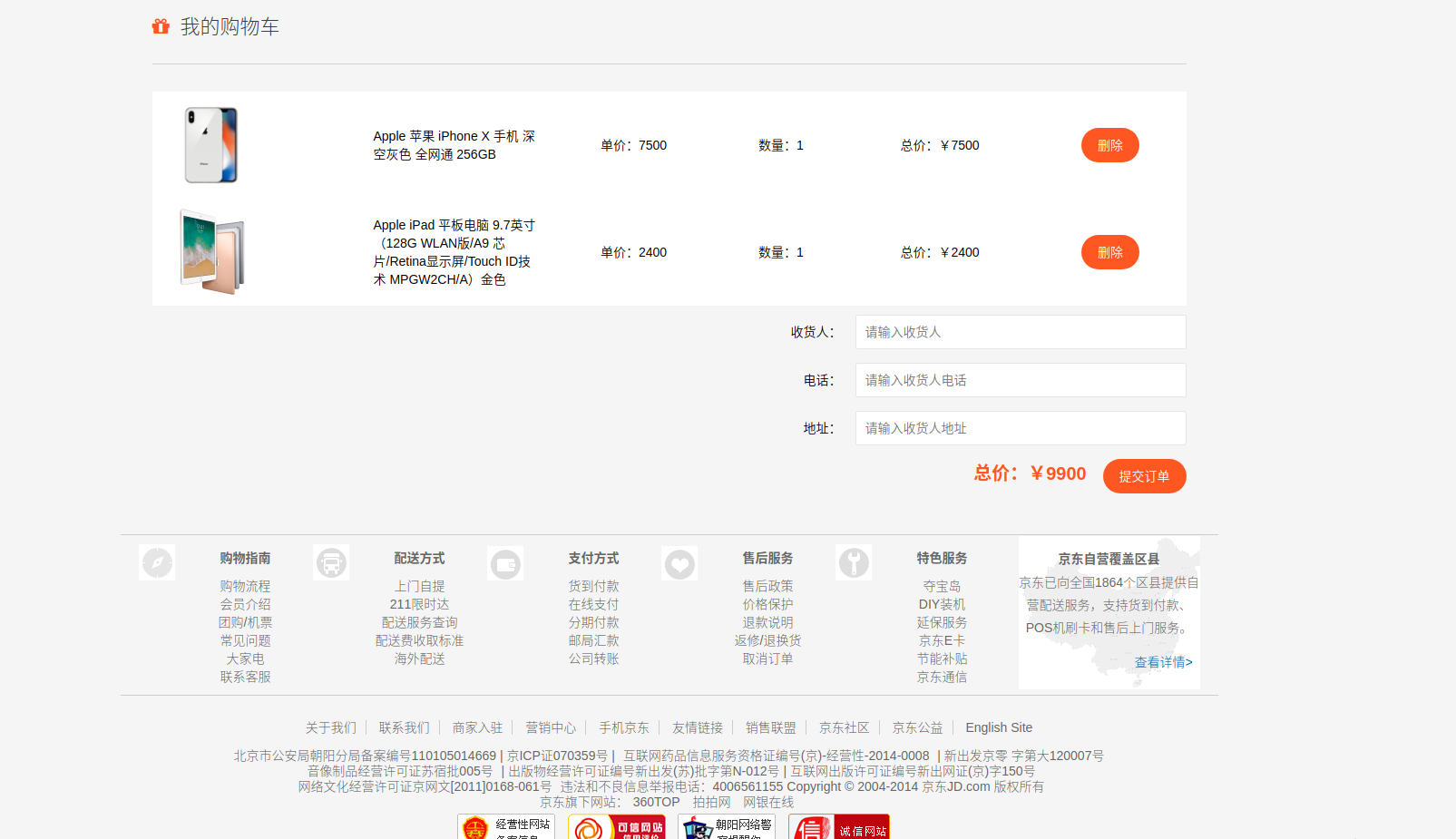Click the iPhone X product title text
The height and width of the screenshot is (839, 1456).
click(x=454, y=145)
